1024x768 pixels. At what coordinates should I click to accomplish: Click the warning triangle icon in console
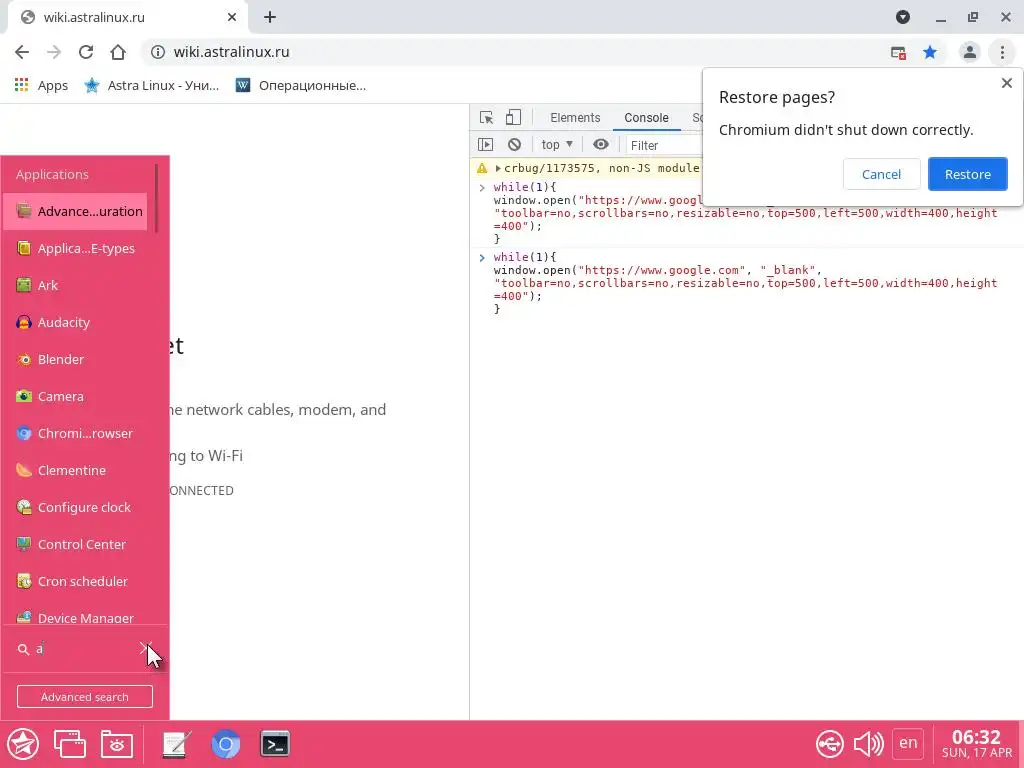482,168
